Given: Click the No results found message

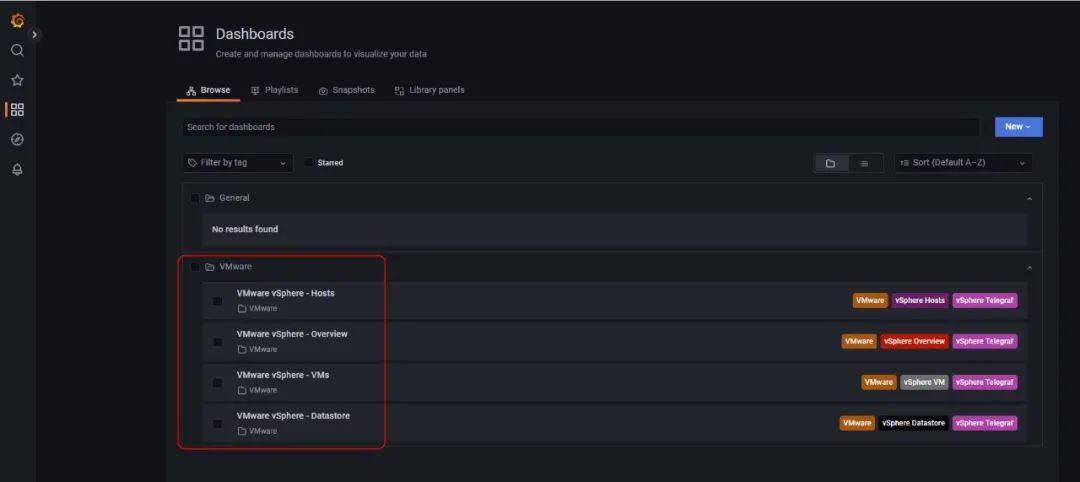Looking at the screenshot, I should click(x=245, y=229).
